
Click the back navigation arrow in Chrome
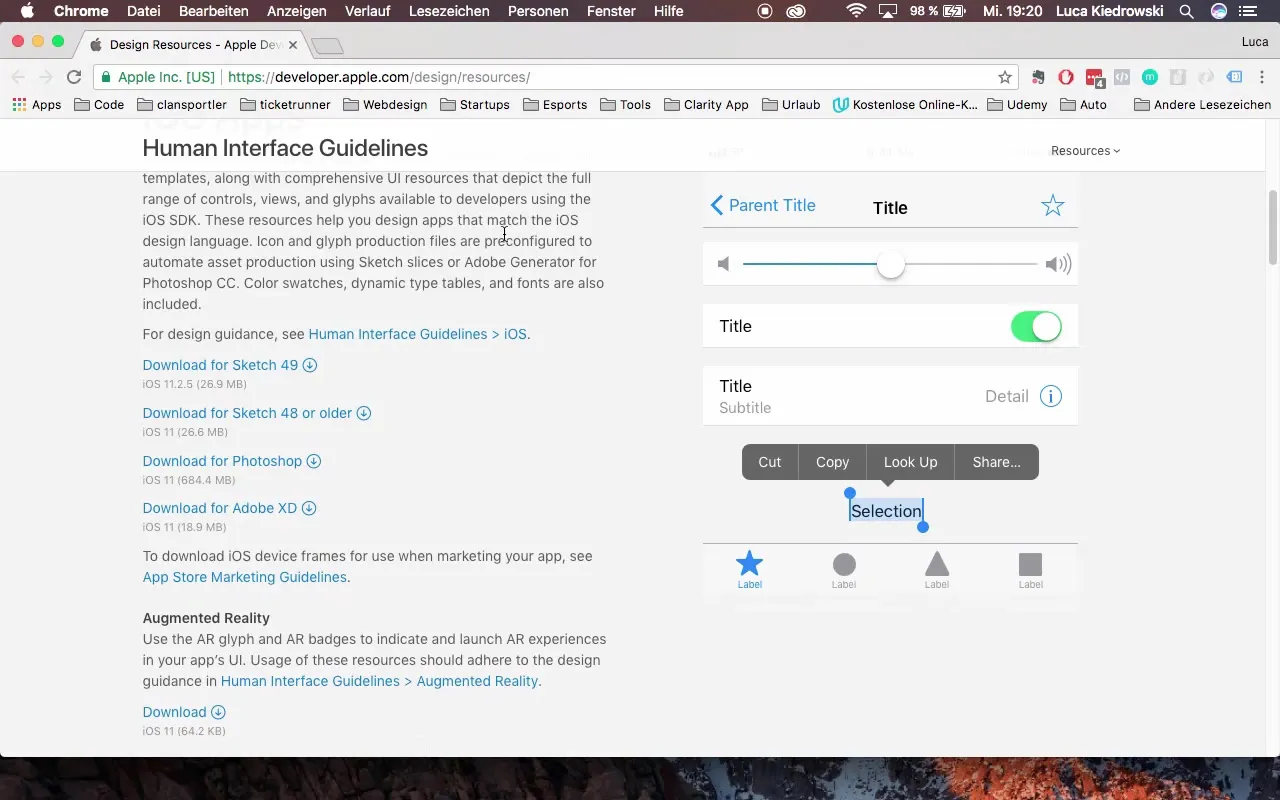click(x=18, y=77)
